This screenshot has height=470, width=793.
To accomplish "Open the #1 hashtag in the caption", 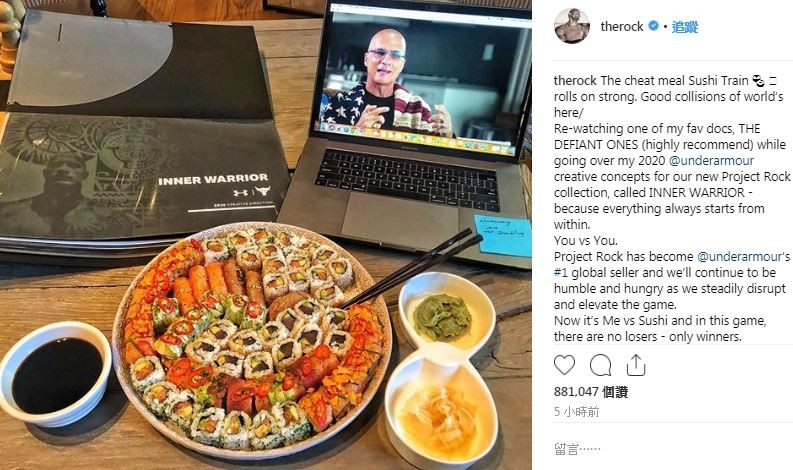I will pyautogui.click(x=561, y=273).
